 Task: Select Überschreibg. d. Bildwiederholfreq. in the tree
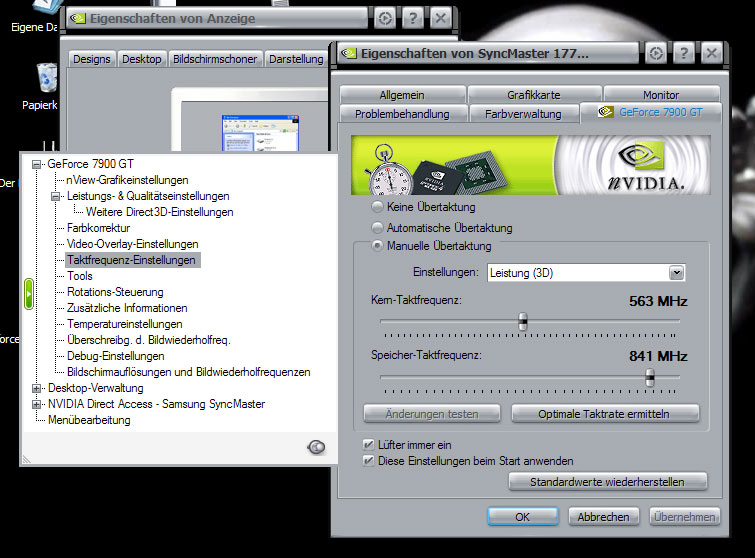click(x=149, y=340)
